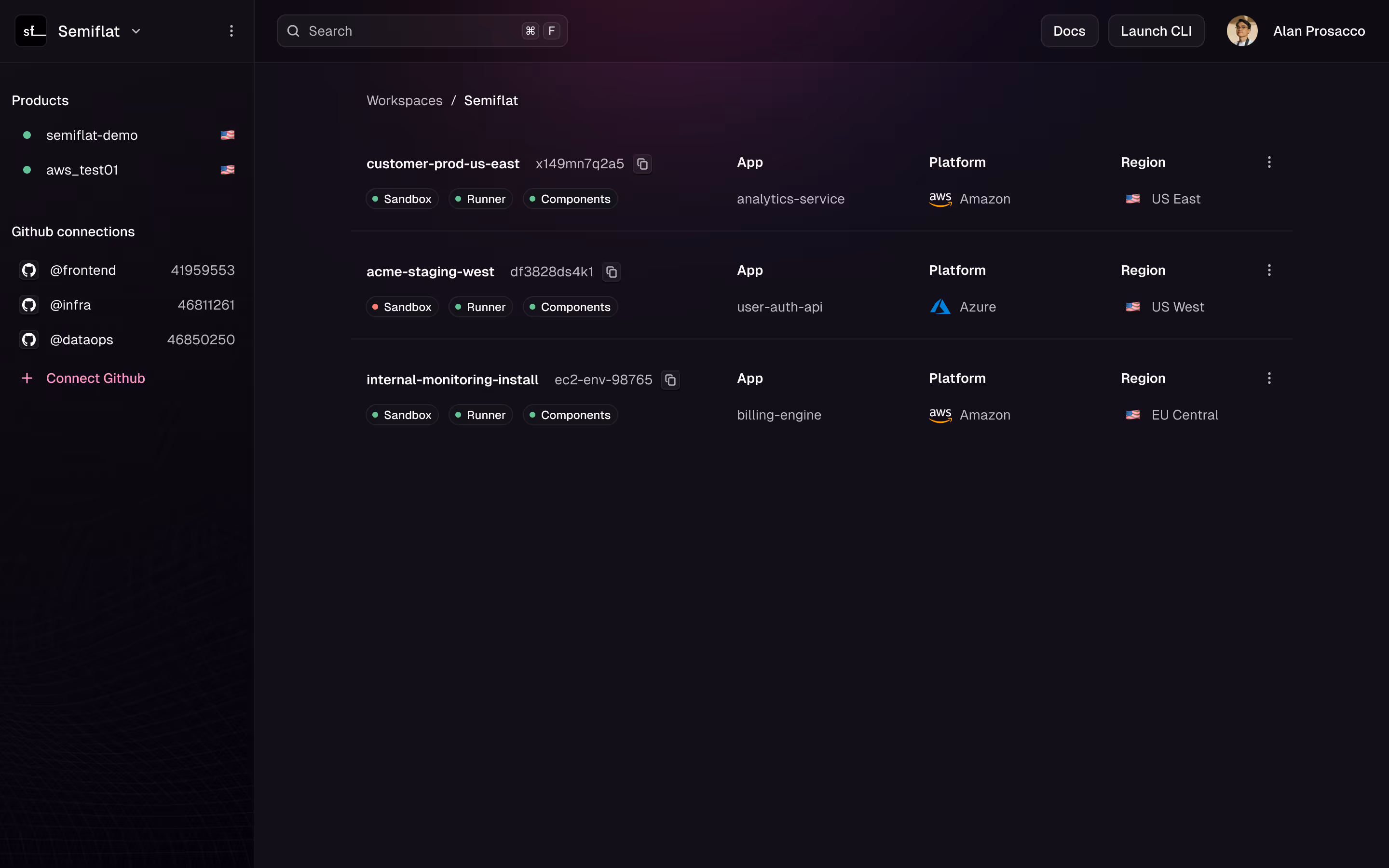Click the US flag next to aws_test01
1389x868 pixels.
[x=228, y=170]
